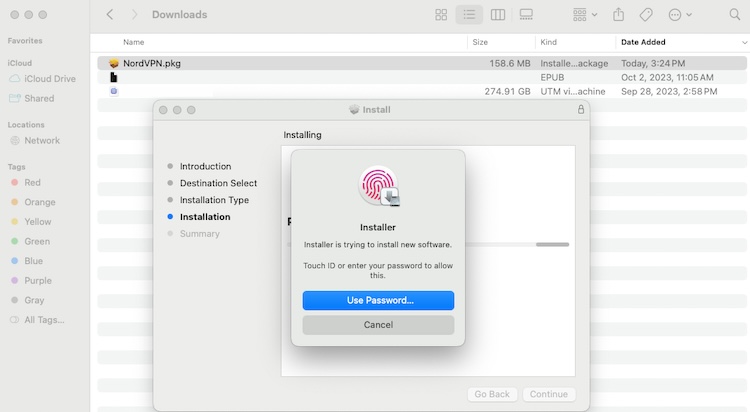Switch Finder to icon view
750x412 pixels.
point(441,15)
